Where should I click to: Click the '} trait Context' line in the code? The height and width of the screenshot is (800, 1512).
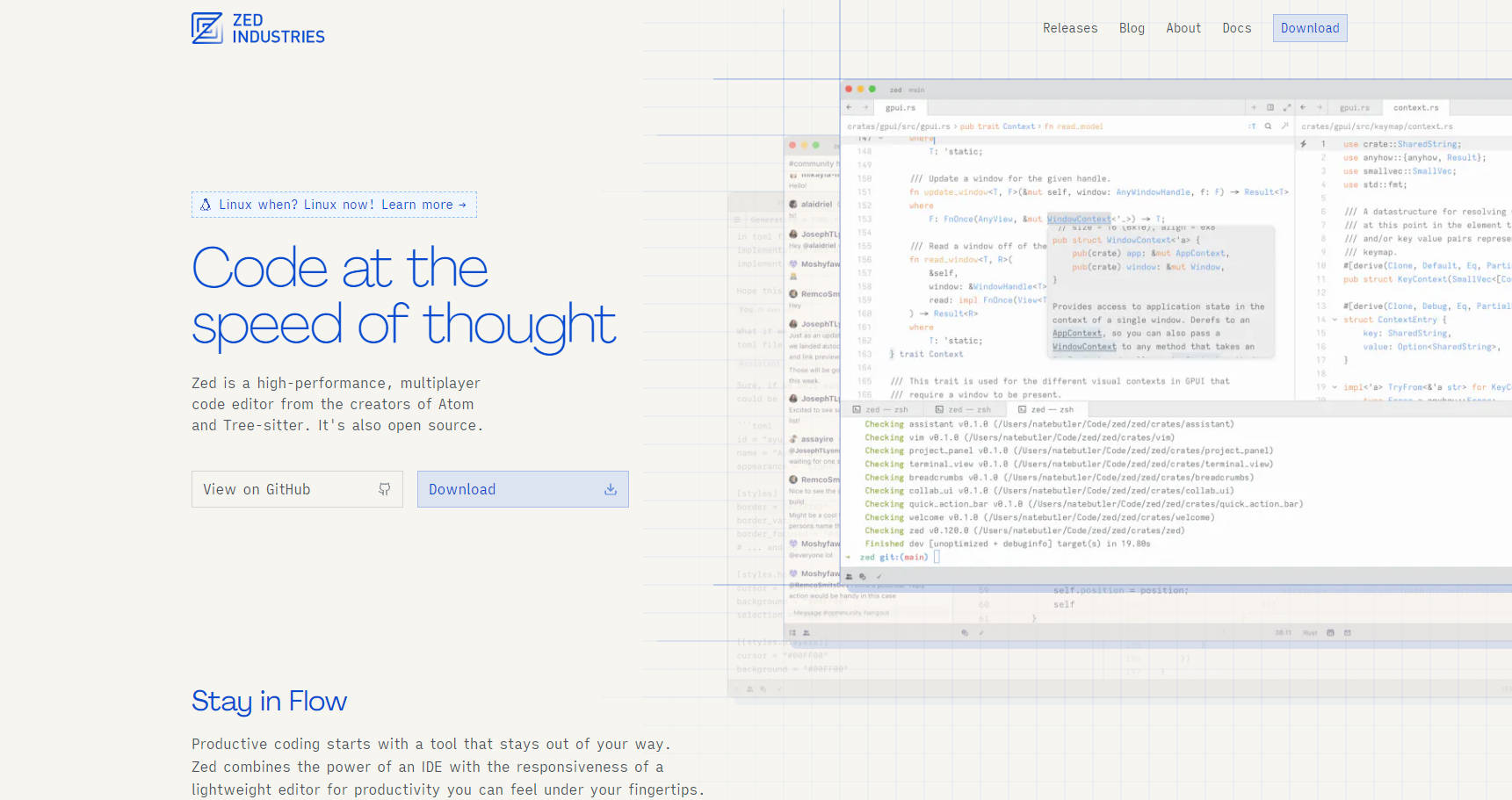tap(926, 354)
